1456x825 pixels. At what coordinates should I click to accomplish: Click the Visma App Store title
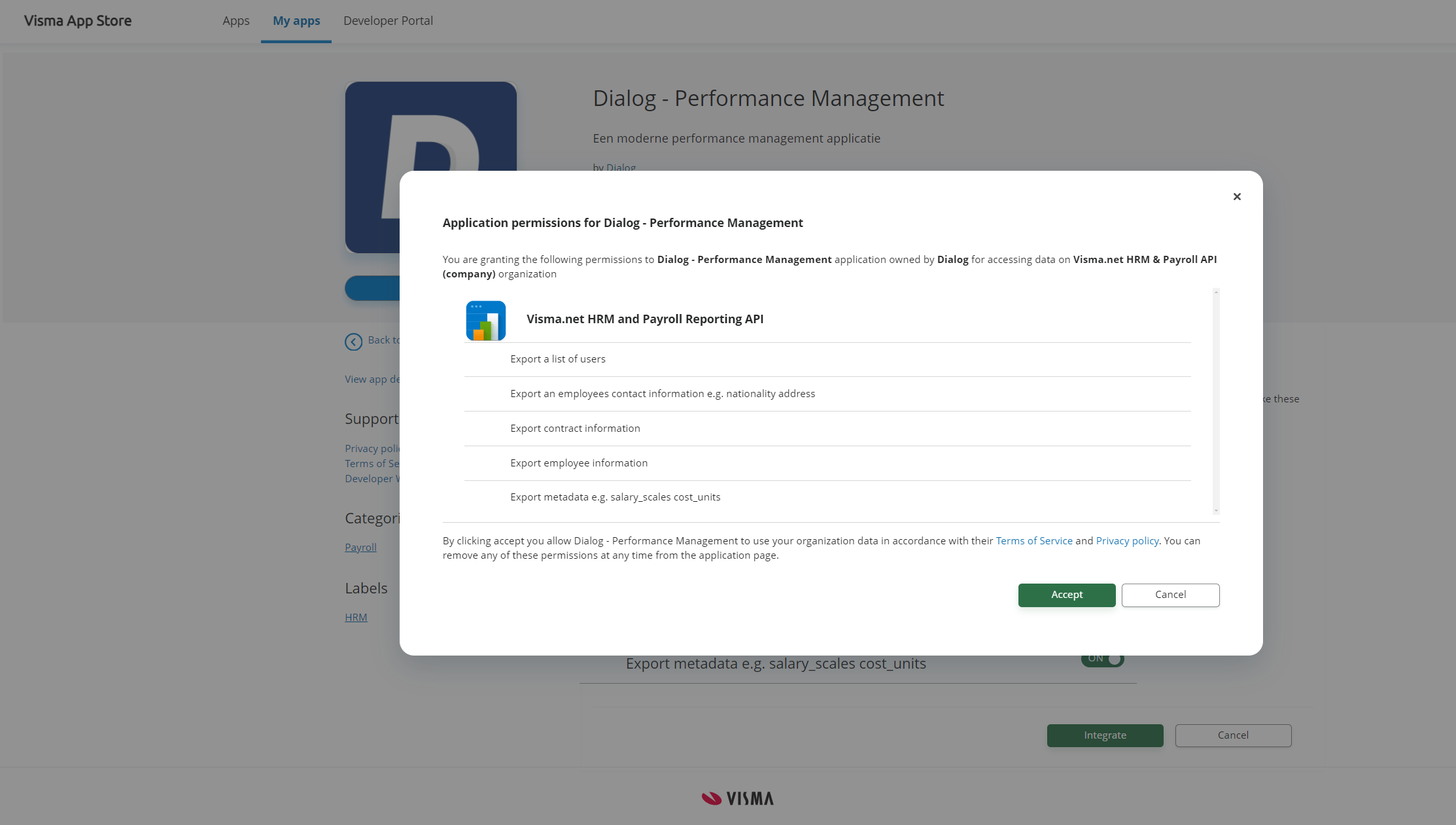(78, 21)
